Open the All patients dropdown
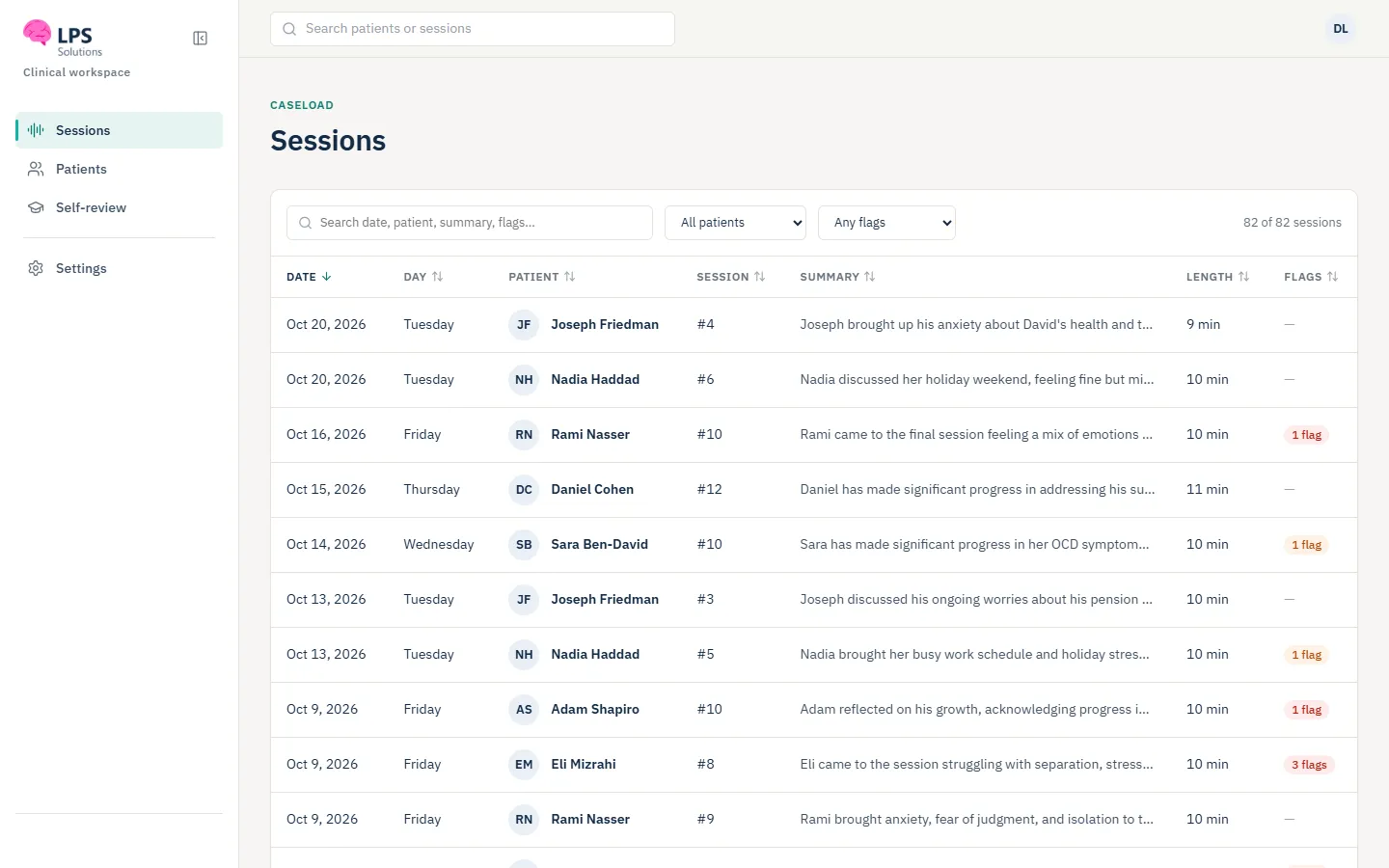Image resolution: width=1389 pixels, height=868 pixels. pos(735,223)
